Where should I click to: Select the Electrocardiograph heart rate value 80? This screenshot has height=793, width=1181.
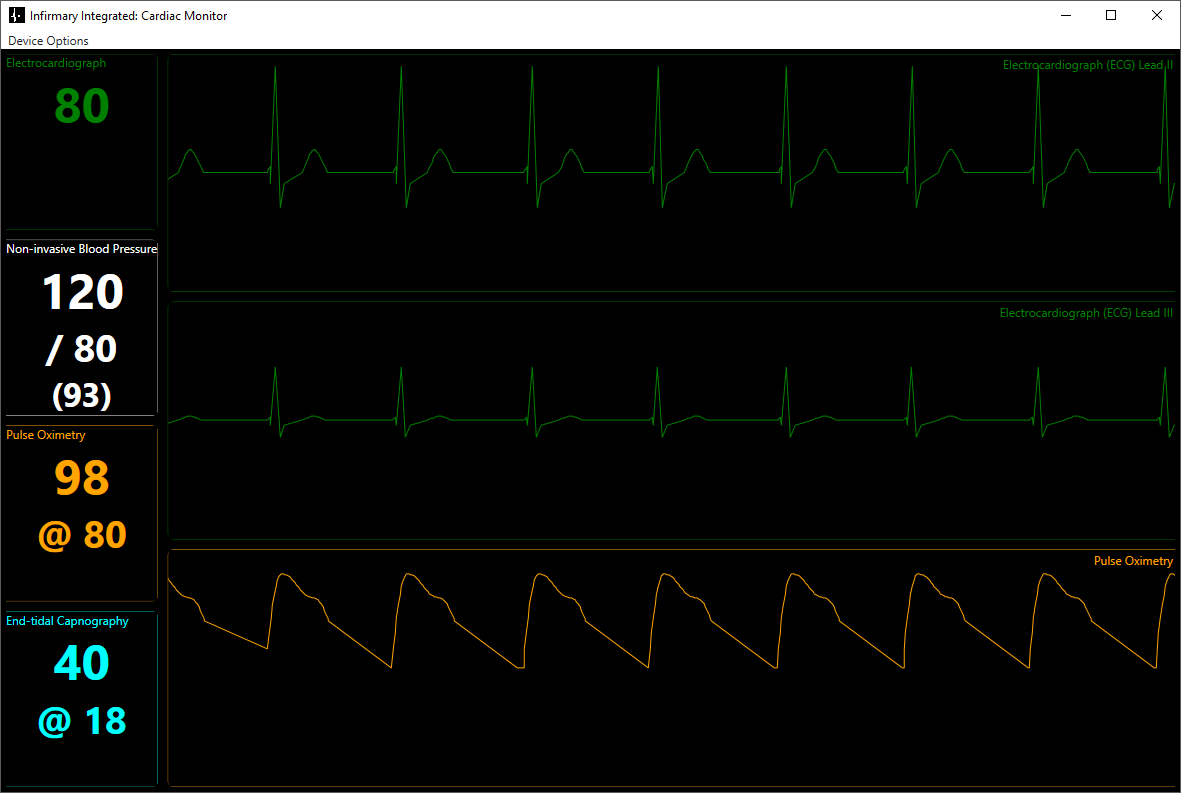(x=82, y=106)
